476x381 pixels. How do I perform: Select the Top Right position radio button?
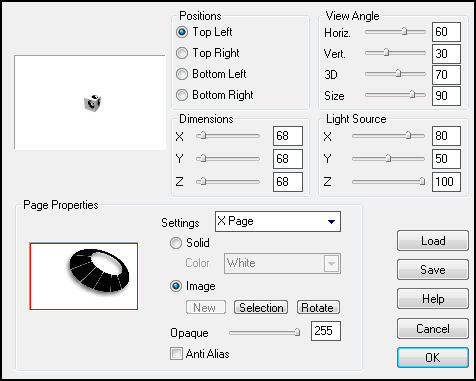(x=182, y=53)
